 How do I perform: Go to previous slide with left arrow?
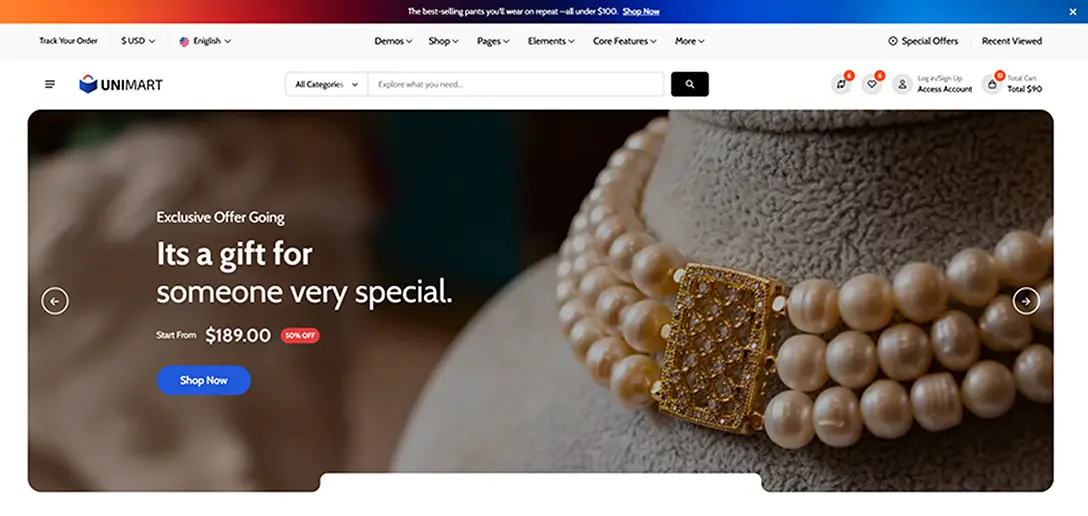pos(55,302)
